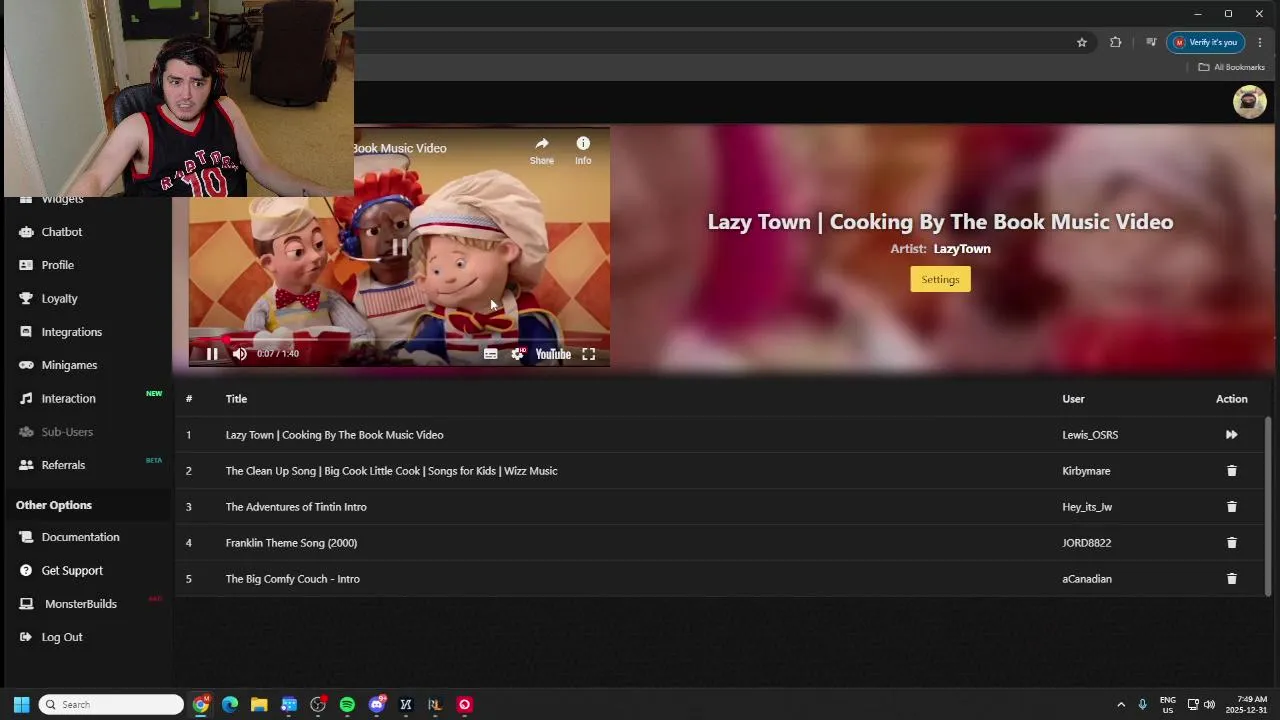1280x720 pixels.
Task: Click the Minigames controller icon
Action: click(26, 365)
